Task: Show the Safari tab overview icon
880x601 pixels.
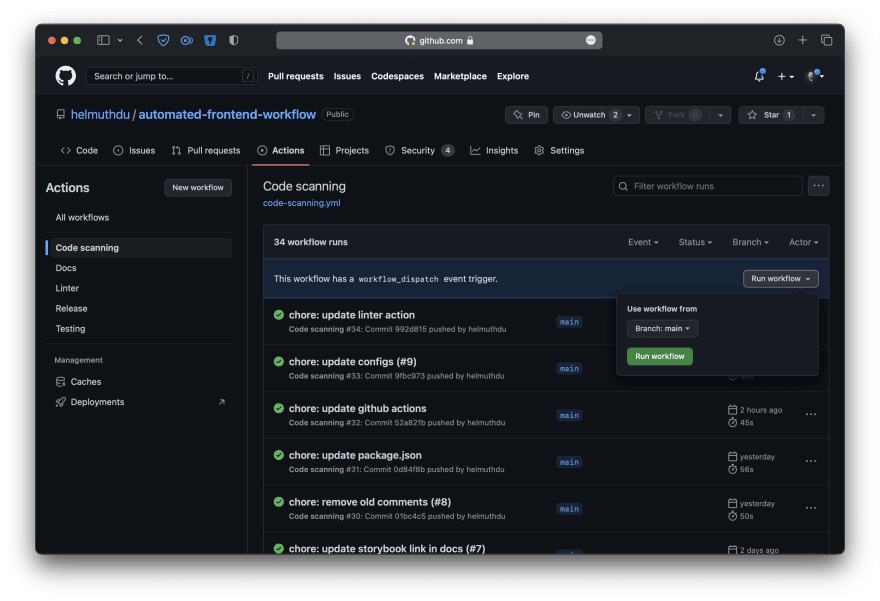Action: pyautogui.click(x=826, y=40)
